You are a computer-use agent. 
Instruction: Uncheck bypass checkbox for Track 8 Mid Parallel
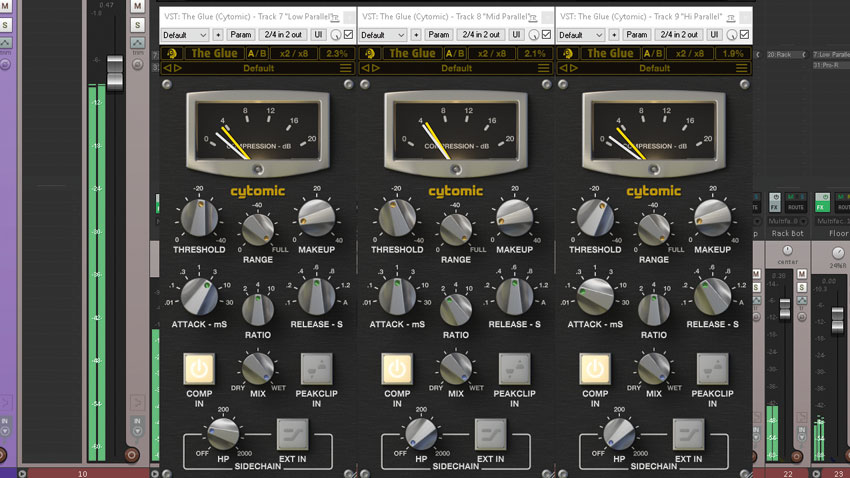(x=546, y=35)
